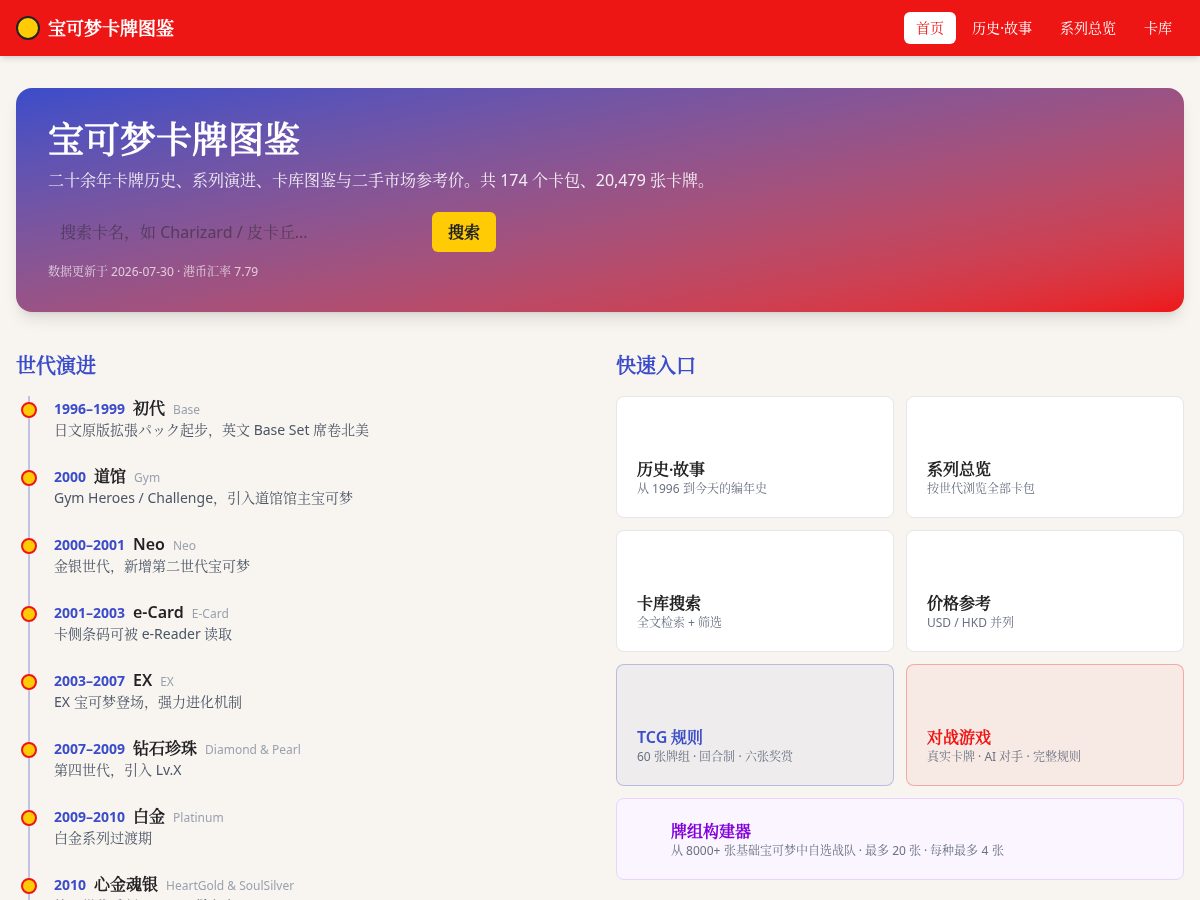Click timeline marker for 2009–2010 白金
Viewport: 1200px width, 900px height.
click(29, 818)
